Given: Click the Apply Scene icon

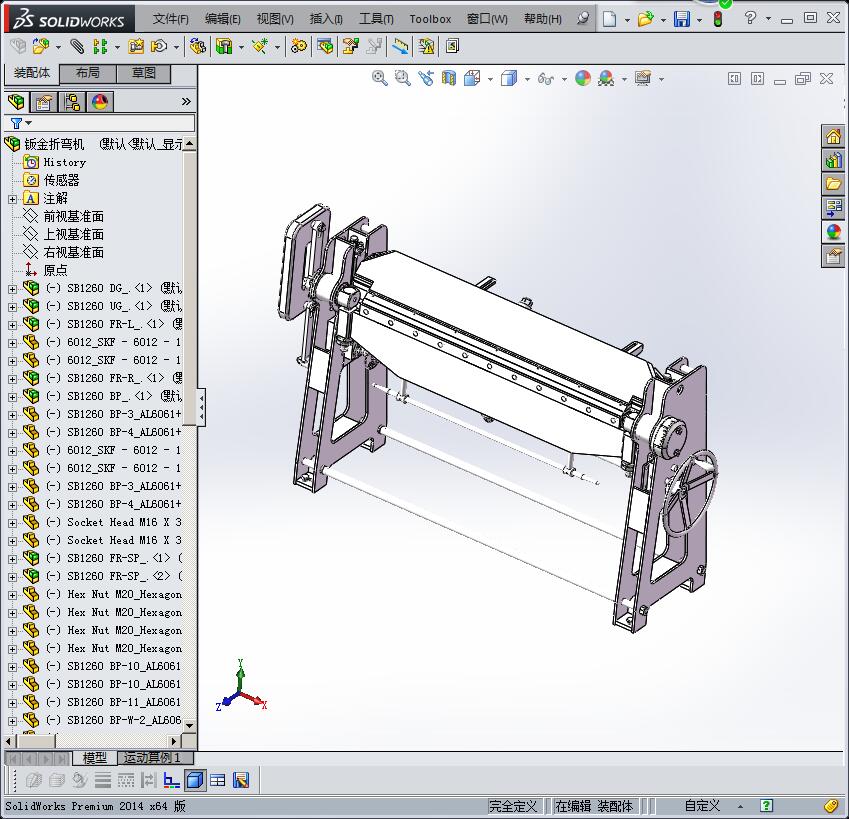Looking at the screenshot, I should pyautogui.click(x=606, y=78).
